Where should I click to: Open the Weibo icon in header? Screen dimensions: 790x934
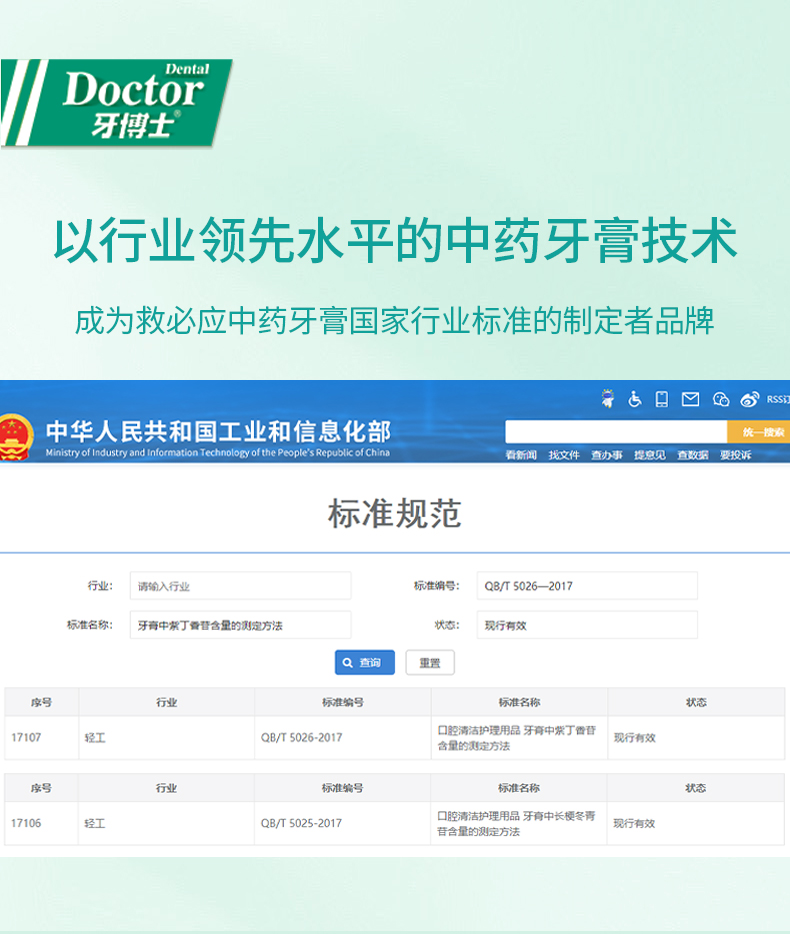(x=749, y=400)
